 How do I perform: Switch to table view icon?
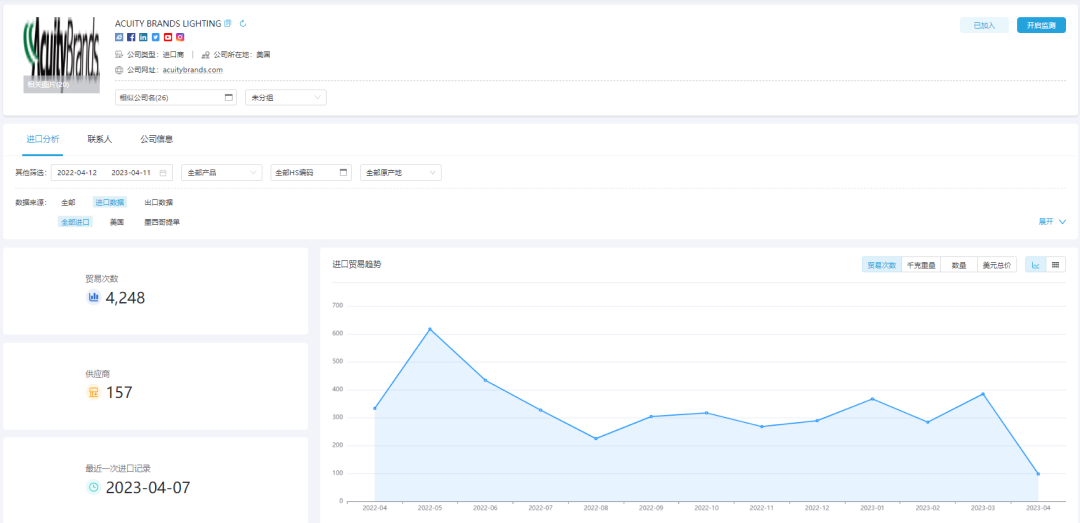coord(1055,265)
